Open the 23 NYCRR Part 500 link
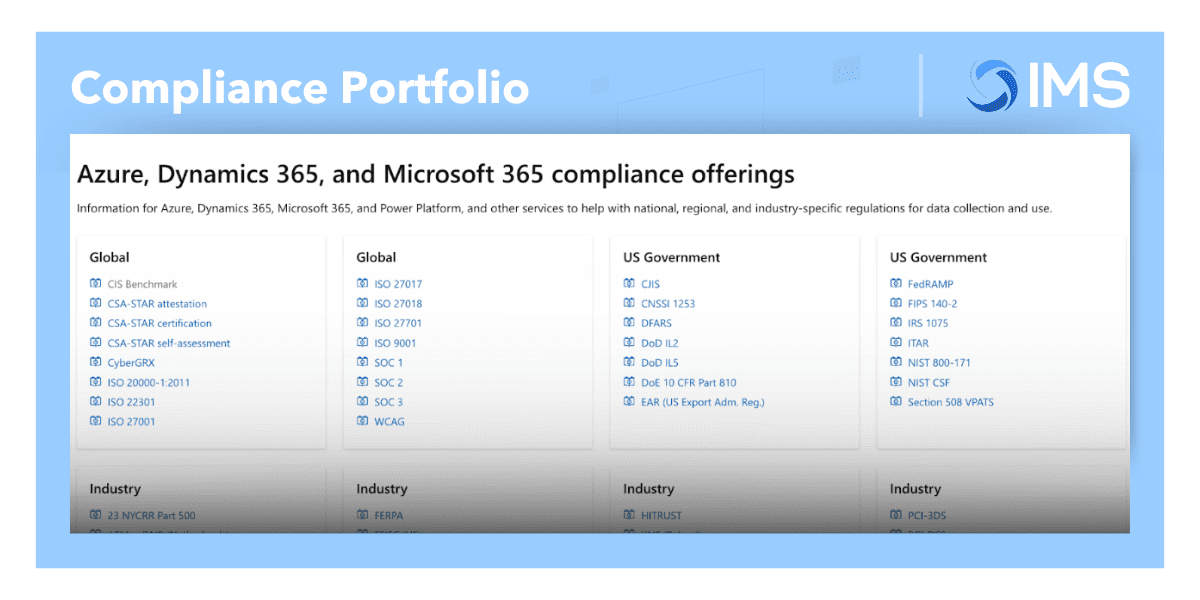The width and height of the screenshot is (1200, 600). pyautogui.click(x=152, y=516)
